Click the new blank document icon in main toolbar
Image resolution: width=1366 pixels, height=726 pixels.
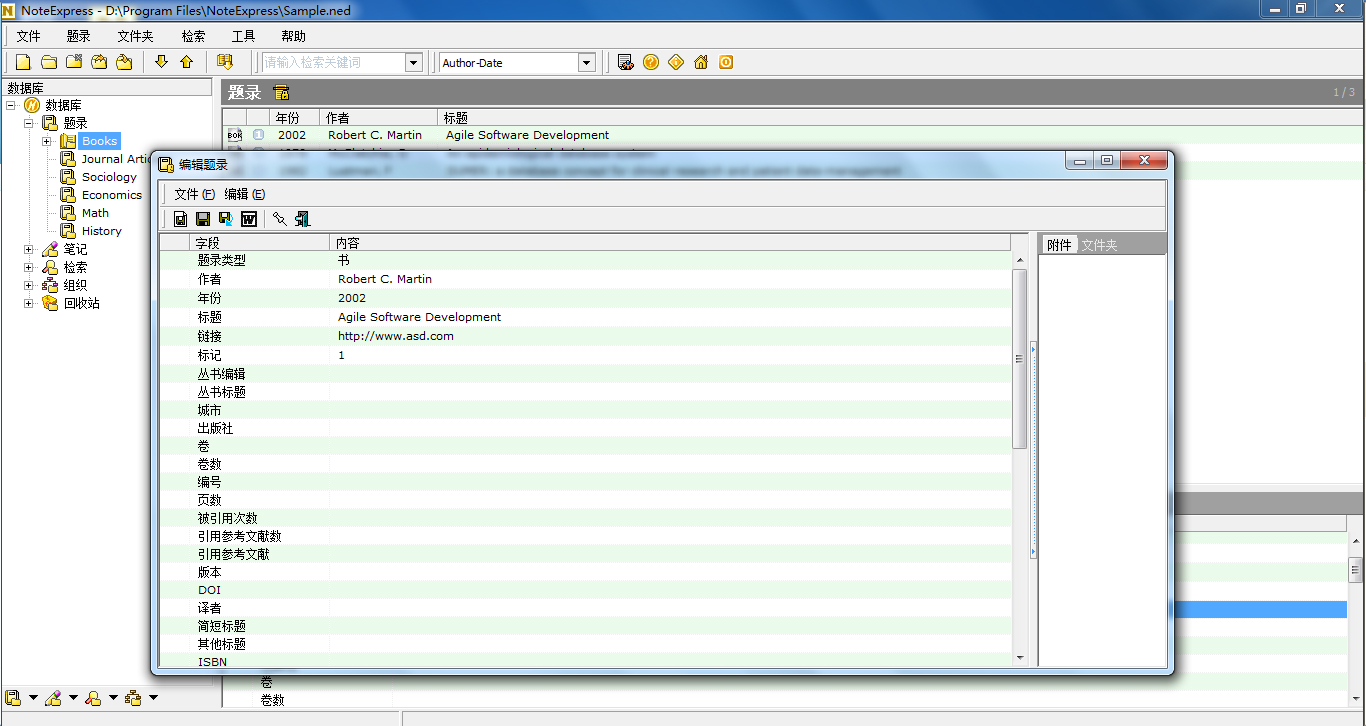[23, 62]
